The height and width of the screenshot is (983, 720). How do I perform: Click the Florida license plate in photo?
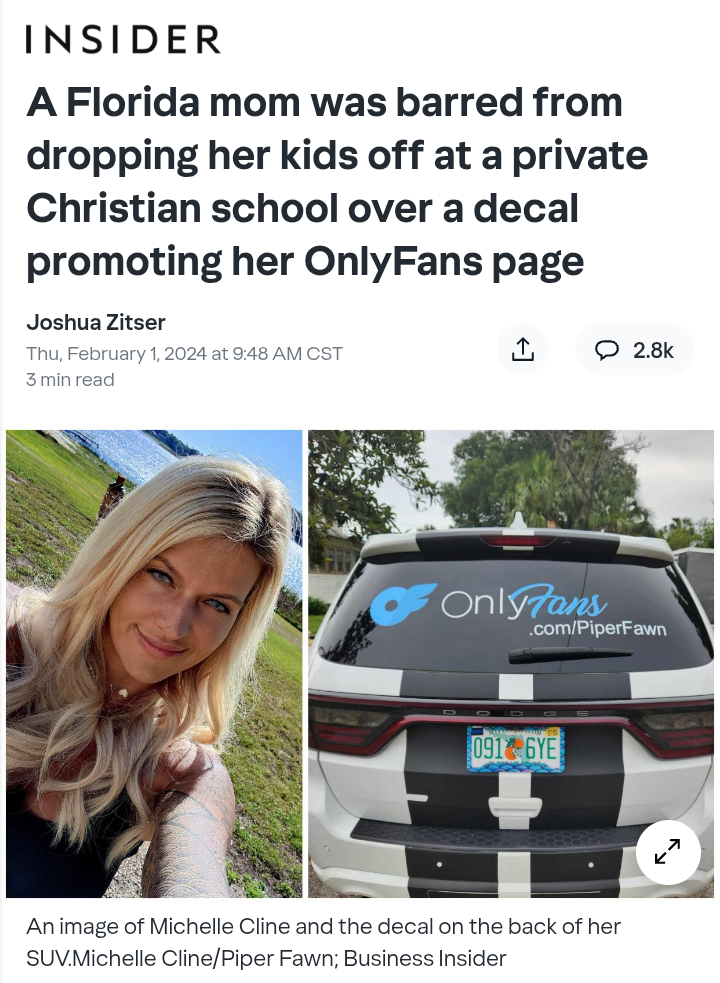pos(516,749)
